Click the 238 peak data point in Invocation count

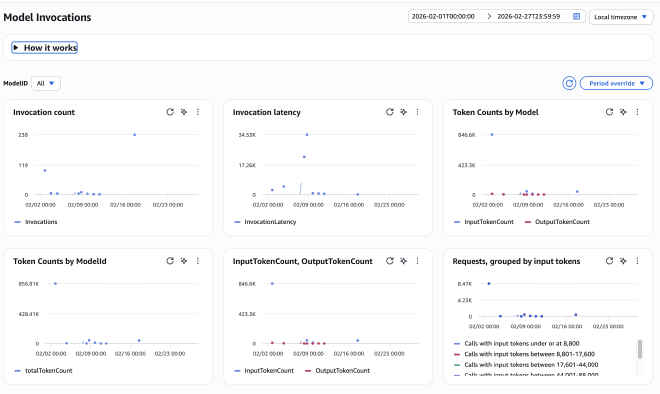(x=134, y=135)
